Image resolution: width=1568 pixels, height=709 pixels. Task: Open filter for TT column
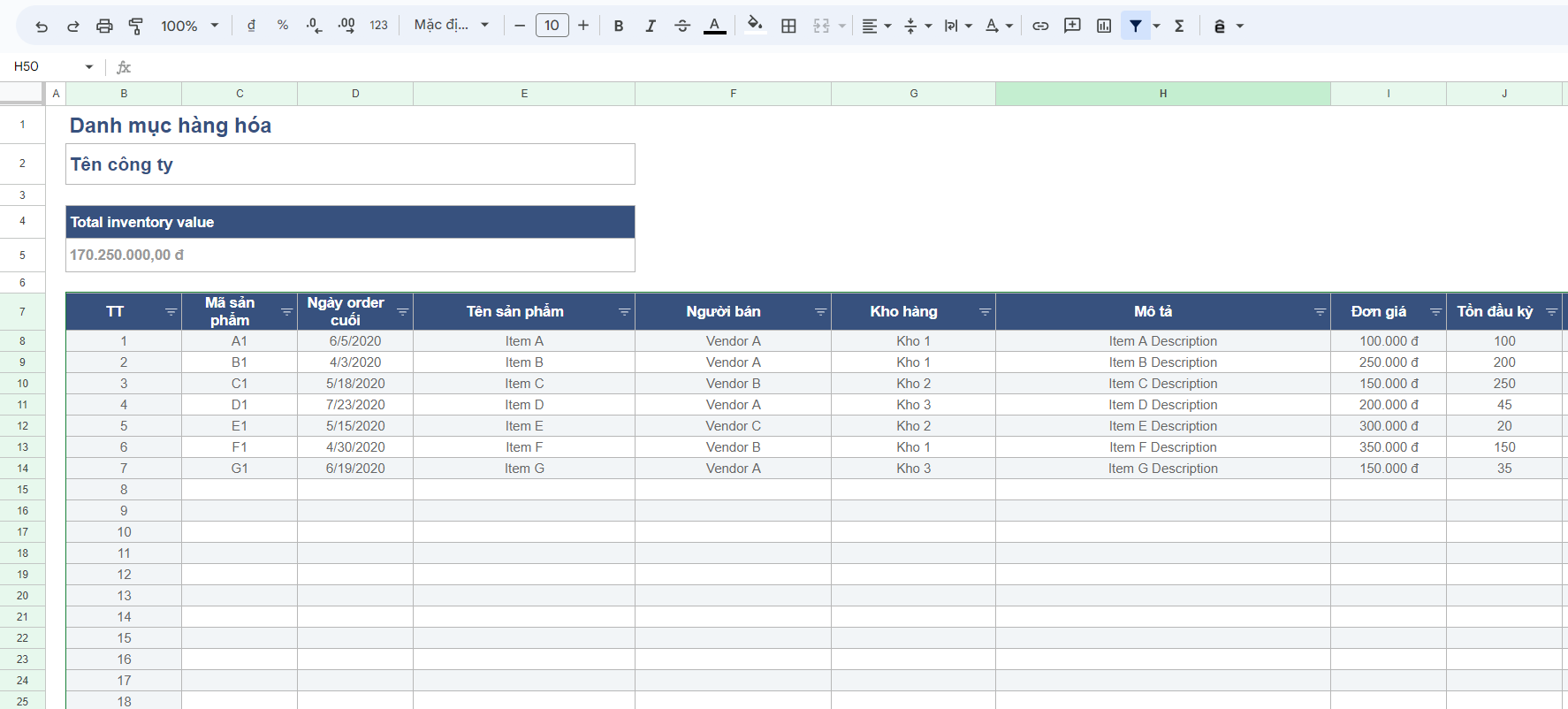171,312
